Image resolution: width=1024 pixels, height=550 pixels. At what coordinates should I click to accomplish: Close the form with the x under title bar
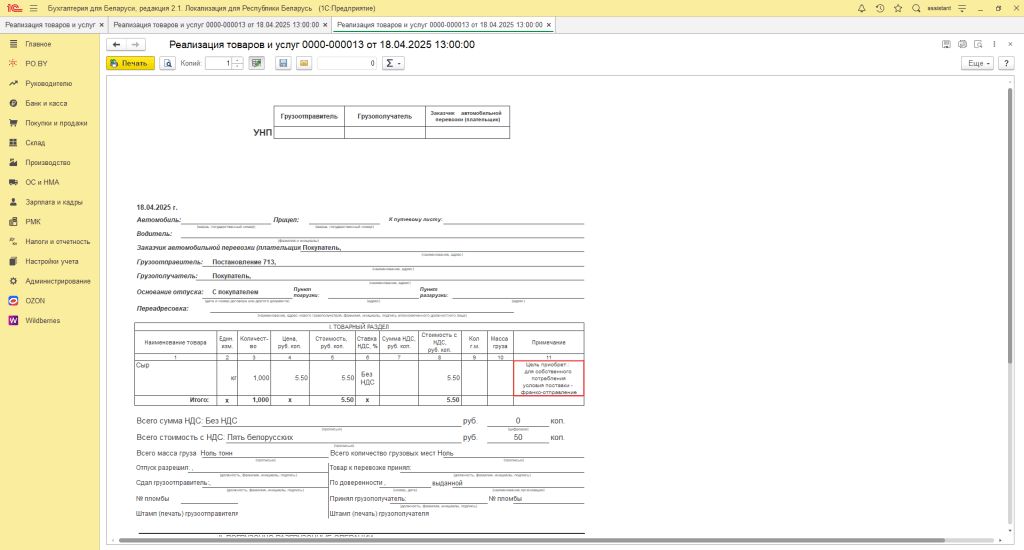tap(1010, 44)
